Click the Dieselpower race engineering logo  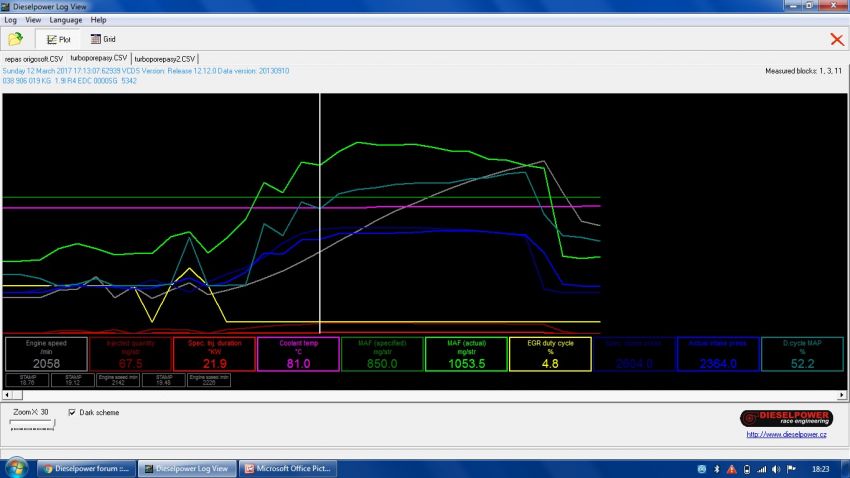(786, 418)
